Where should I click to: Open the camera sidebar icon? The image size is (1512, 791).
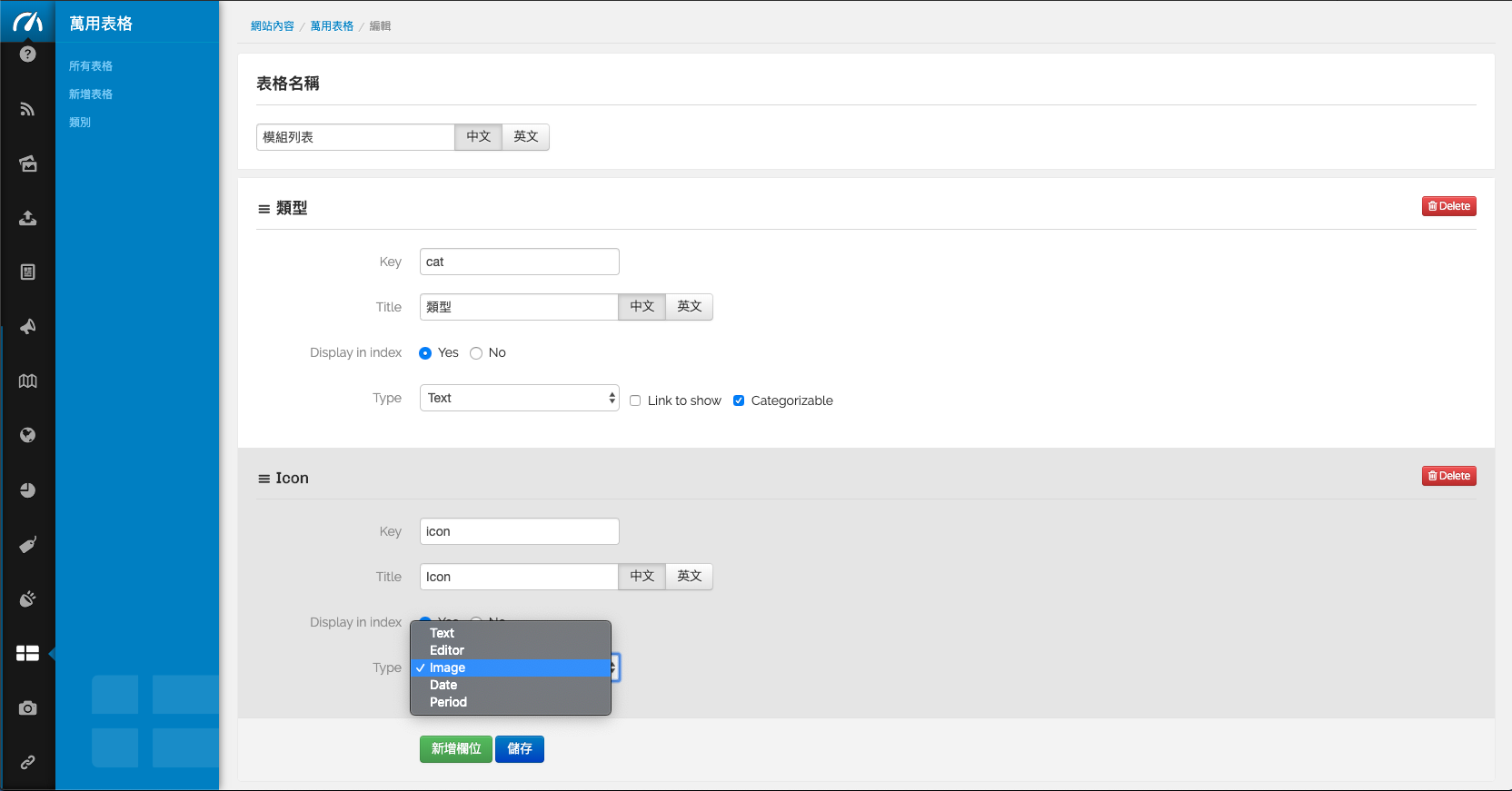tap(27, 708)
